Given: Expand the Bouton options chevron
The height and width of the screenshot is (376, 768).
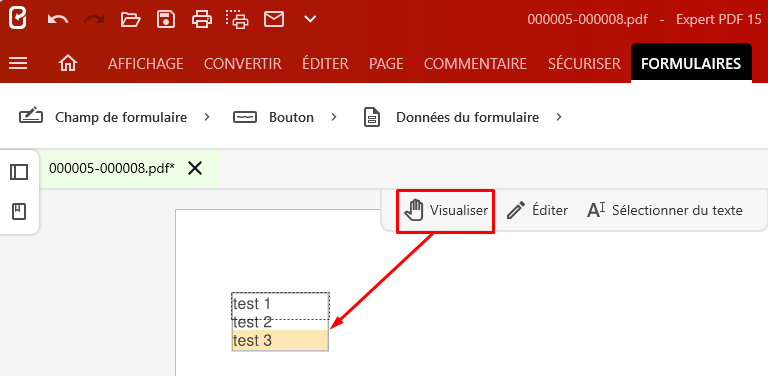Looking at the screenshot, I should [334, 117].
